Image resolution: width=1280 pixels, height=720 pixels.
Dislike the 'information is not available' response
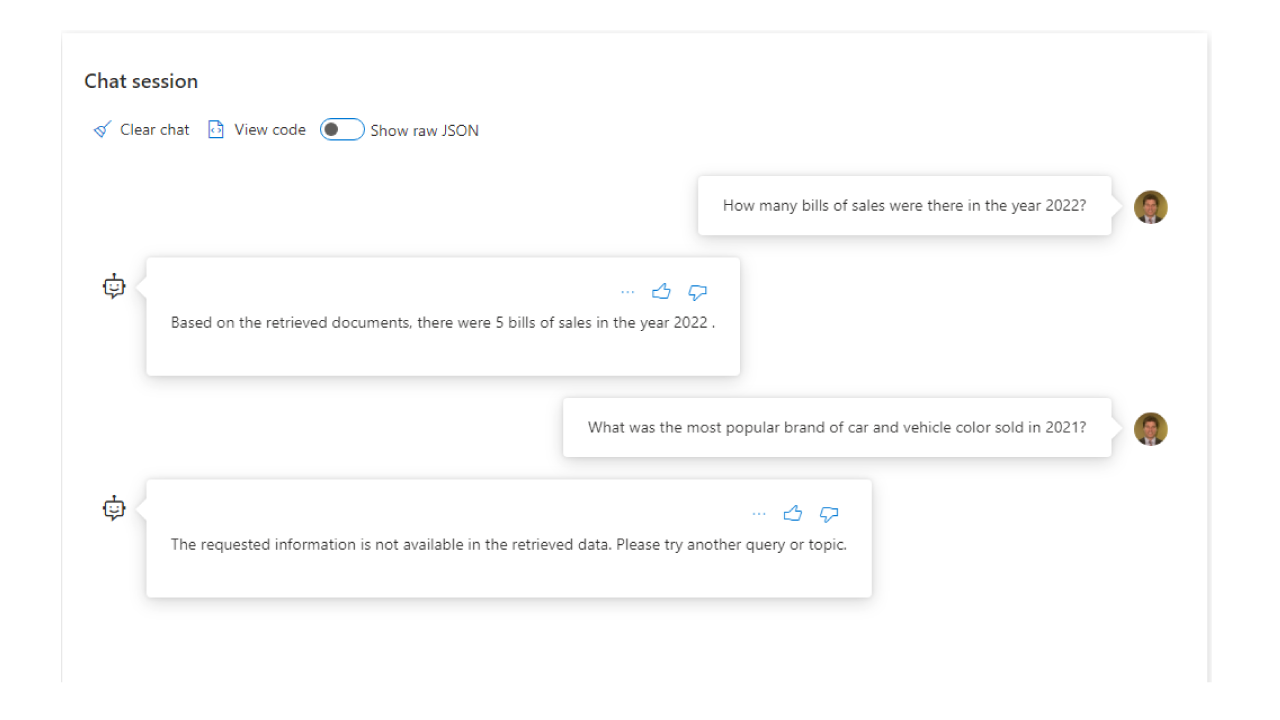tap(829, 514)
